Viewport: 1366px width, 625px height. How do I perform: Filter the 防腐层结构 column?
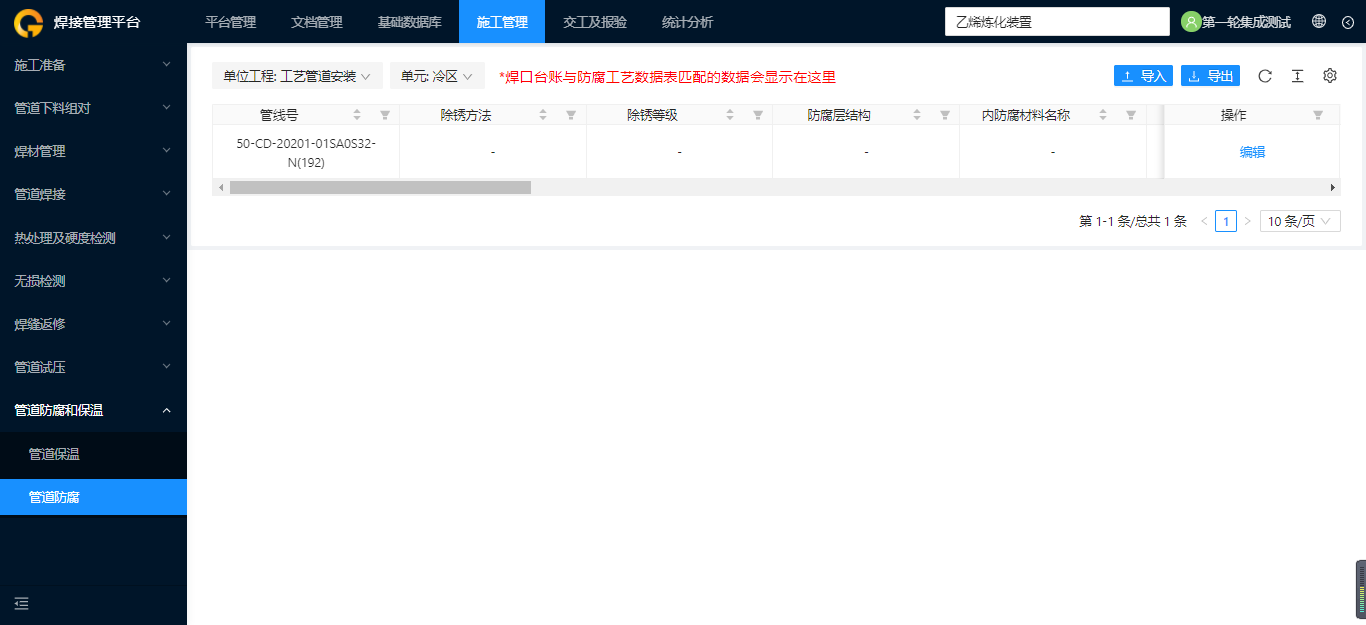[945, 115]
